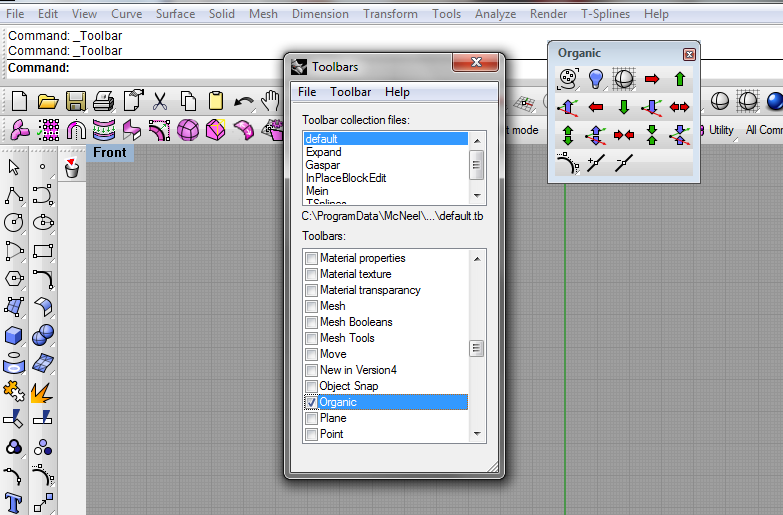Close the Organic floating toolbar

point(689,54)
